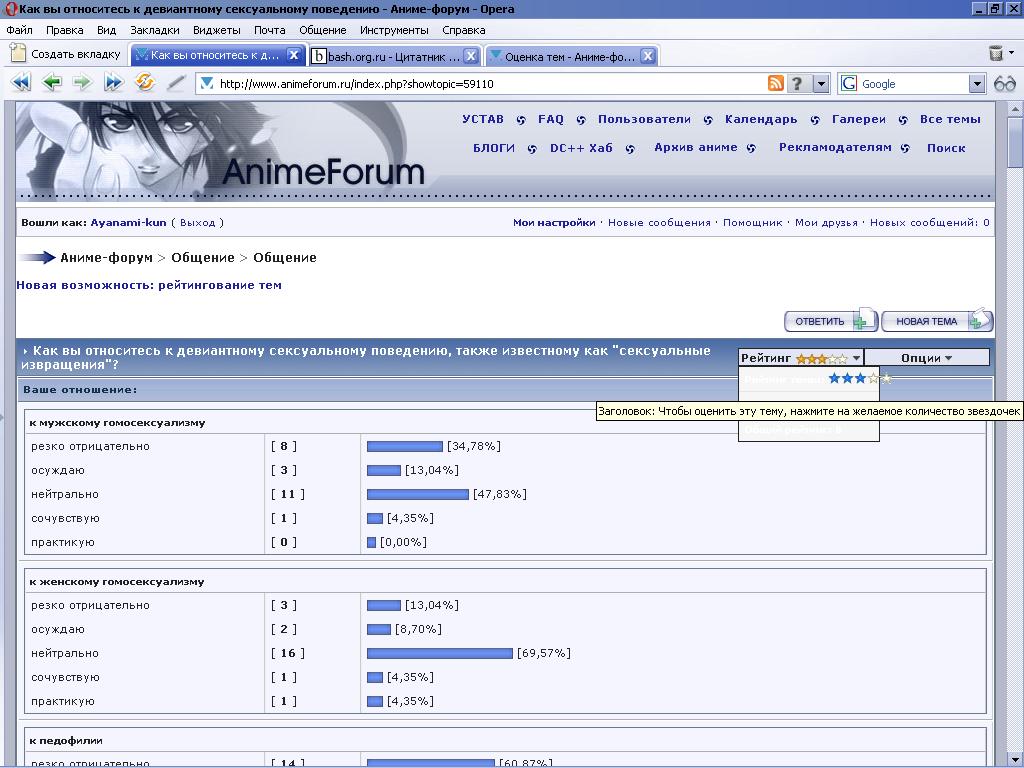Open the Поиск link
1024x768 pixels.
[946, 148]
